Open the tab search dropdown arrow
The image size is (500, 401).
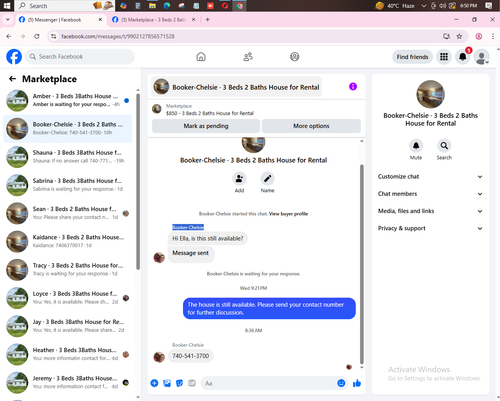[8, 20]
